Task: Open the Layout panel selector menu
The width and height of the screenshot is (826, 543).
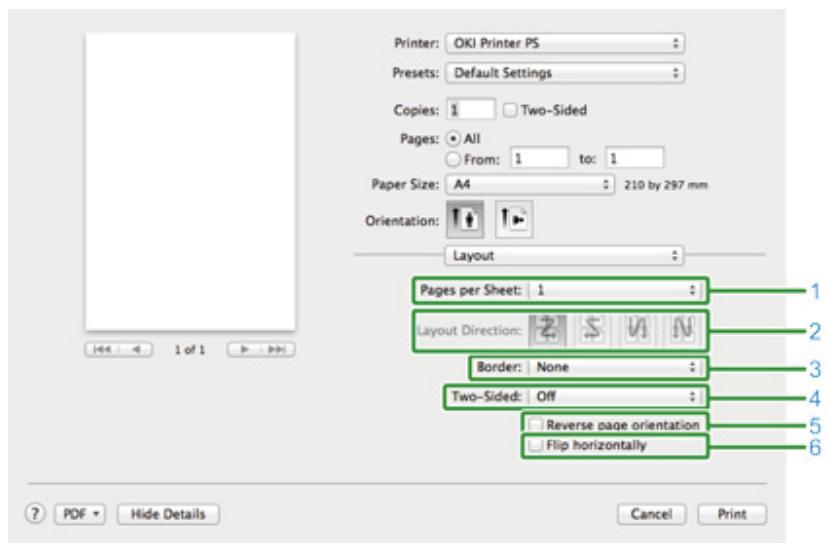Action: (x=565, y=255)
